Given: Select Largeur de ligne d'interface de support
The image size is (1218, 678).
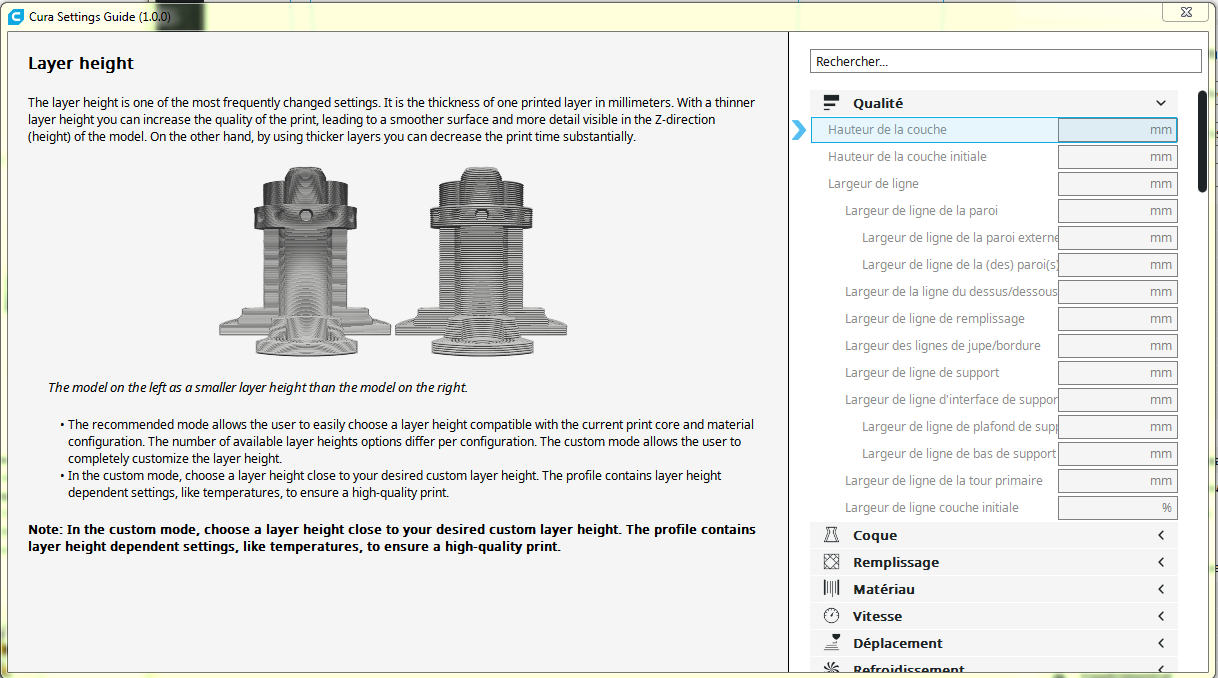Looking at the screenshot, I should [x=951, y=400].
